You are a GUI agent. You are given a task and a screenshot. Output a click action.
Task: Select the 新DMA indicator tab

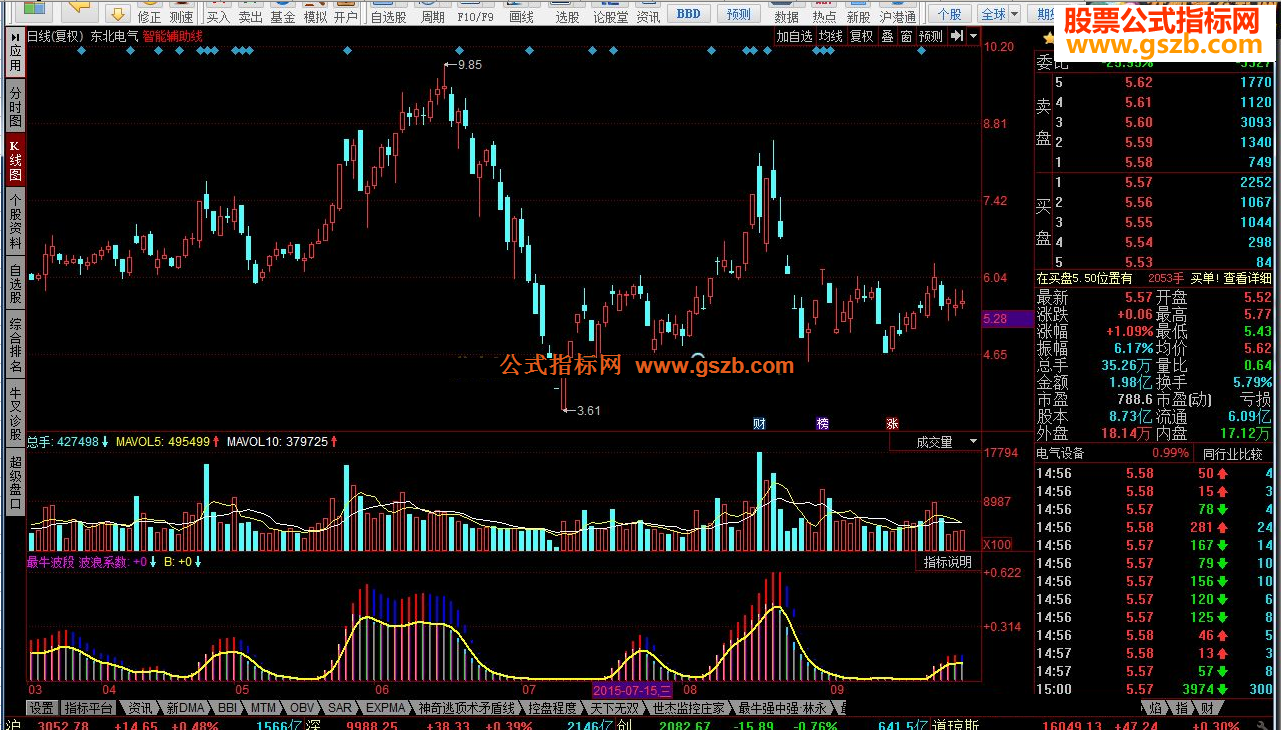pyautogui.click(x=185, y=707)
